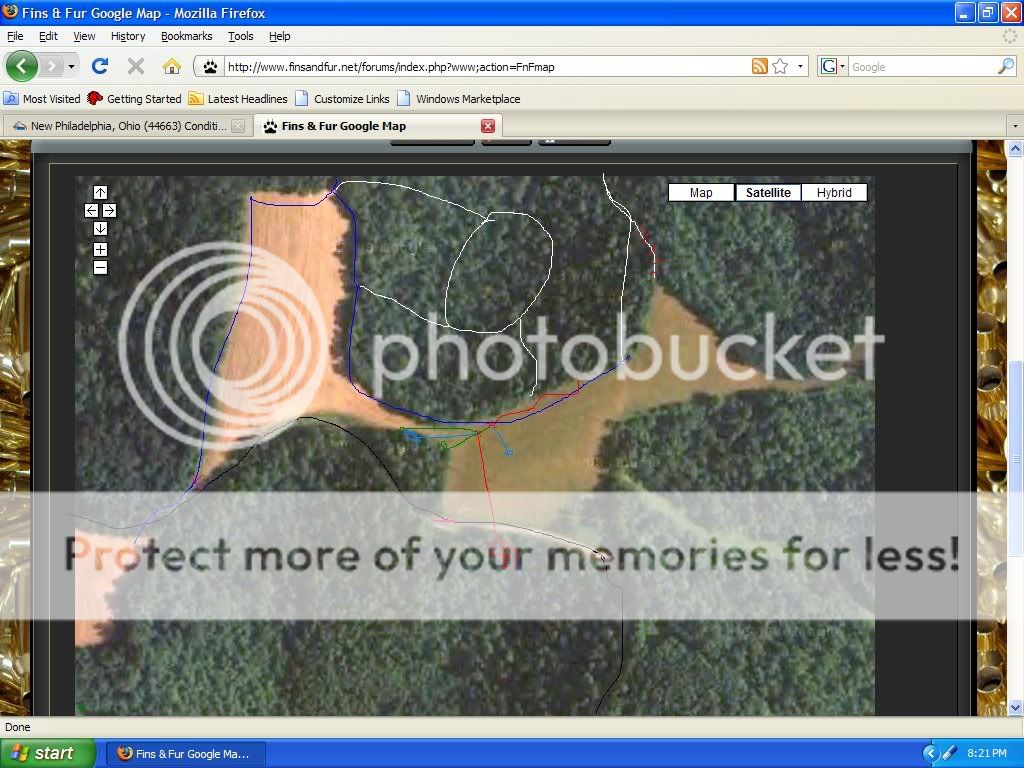1024x768 pixels.
Task: Pan the map down
Action: (100, 229)
